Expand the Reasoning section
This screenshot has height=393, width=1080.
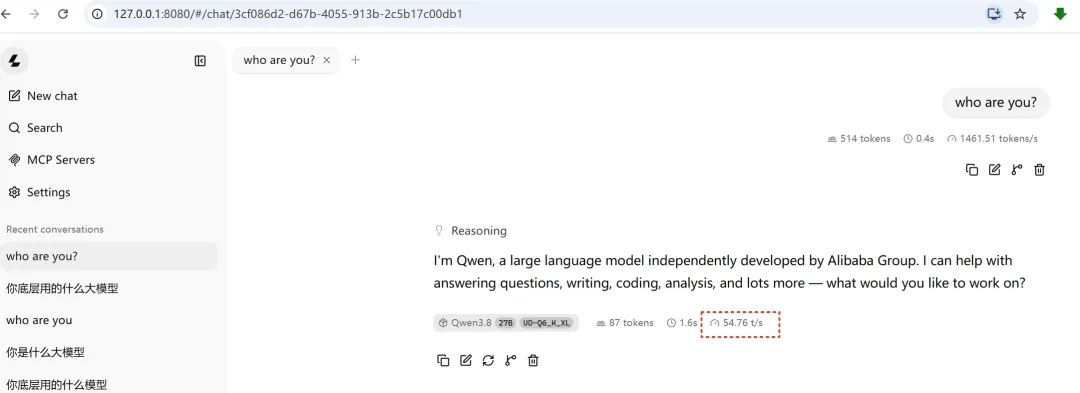[471, 231]
